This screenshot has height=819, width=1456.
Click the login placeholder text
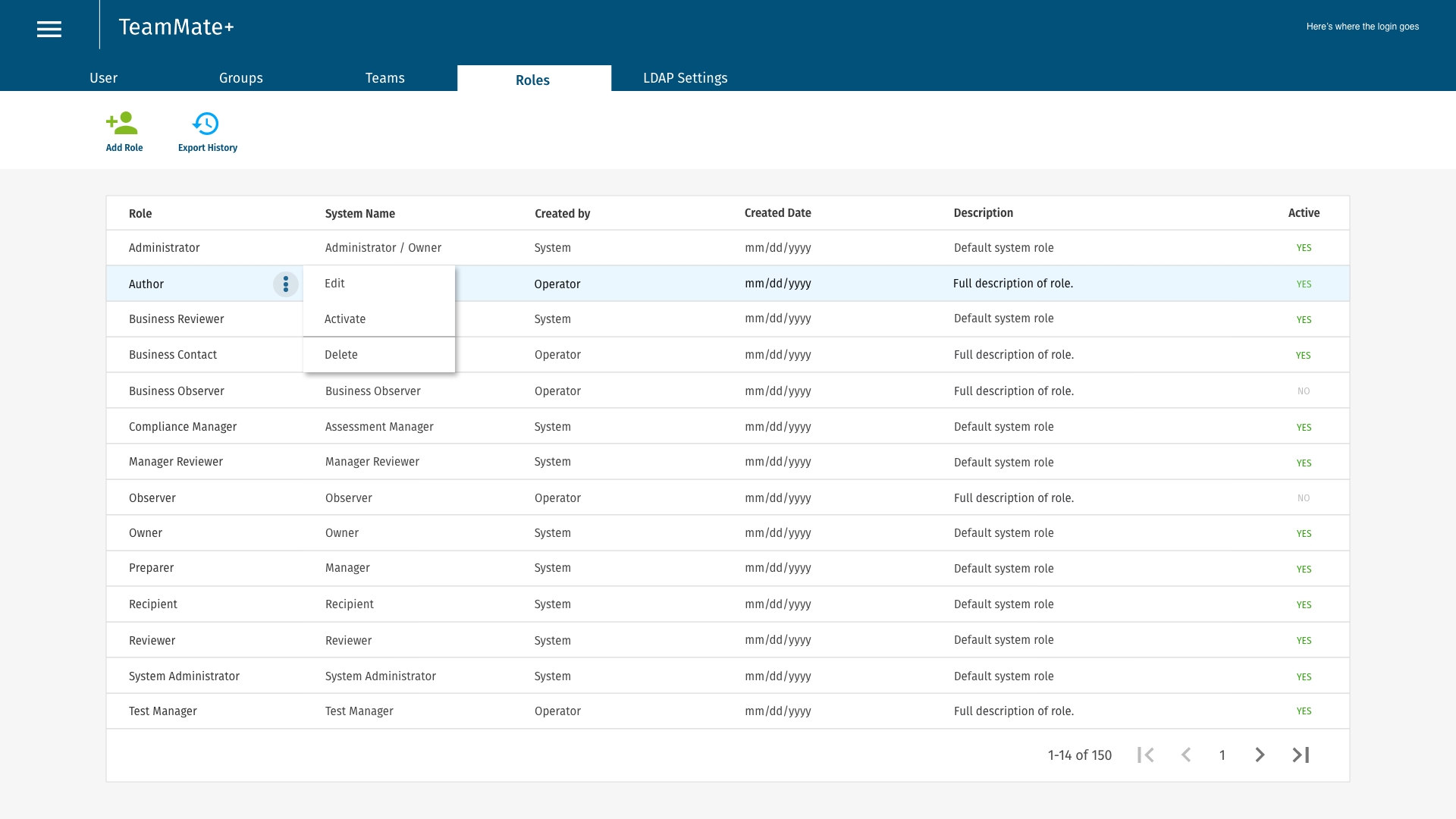click(1362, 27)
